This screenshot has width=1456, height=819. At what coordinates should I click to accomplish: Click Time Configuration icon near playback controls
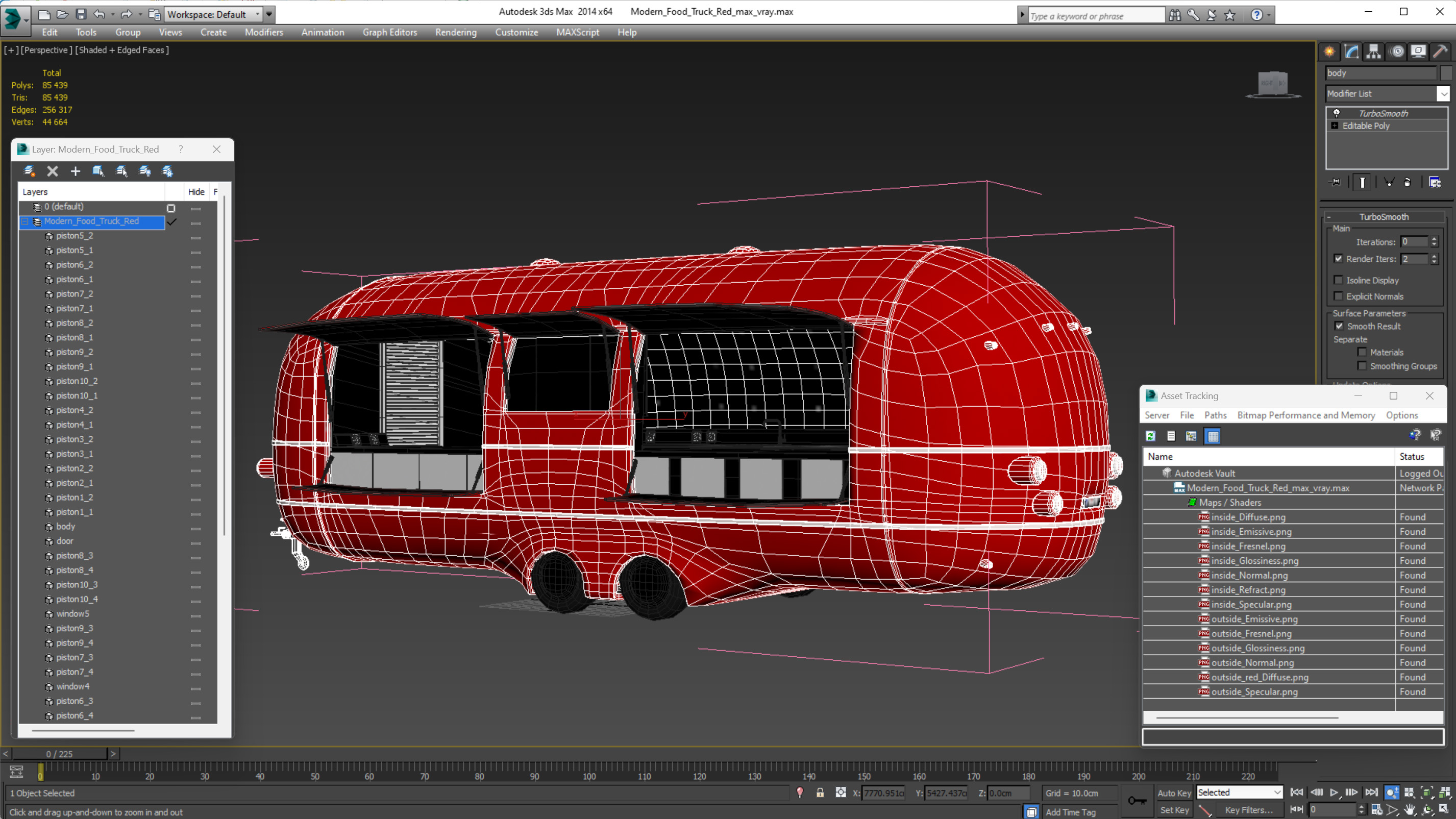(1376, 809)
